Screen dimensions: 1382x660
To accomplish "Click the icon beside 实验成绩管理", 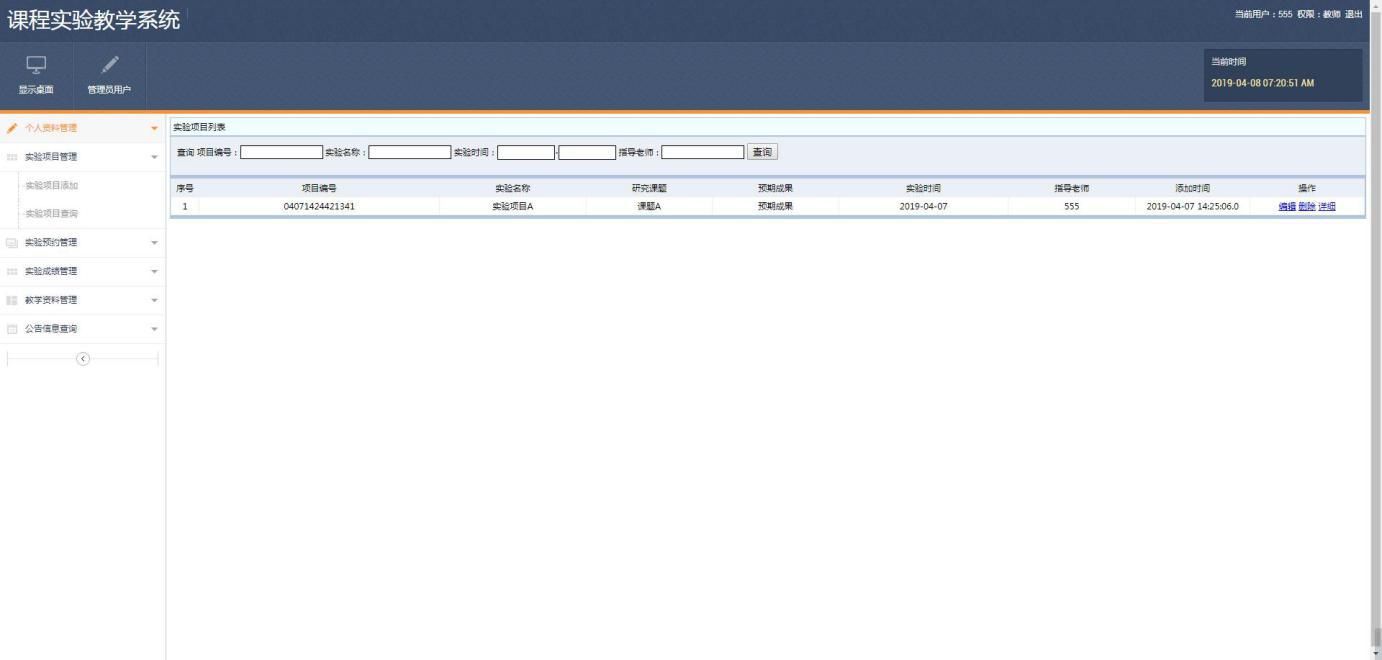I will (12, 271).
